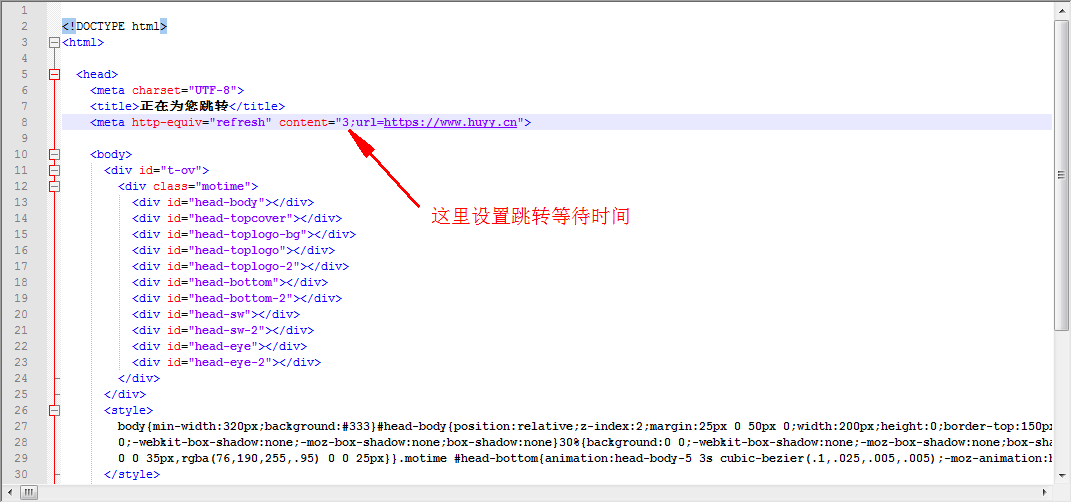Image resolution: width=1072 pixels, height=503 pixels.
Task: Click the "head-topcover" id value
Action: tap(243, 218)
